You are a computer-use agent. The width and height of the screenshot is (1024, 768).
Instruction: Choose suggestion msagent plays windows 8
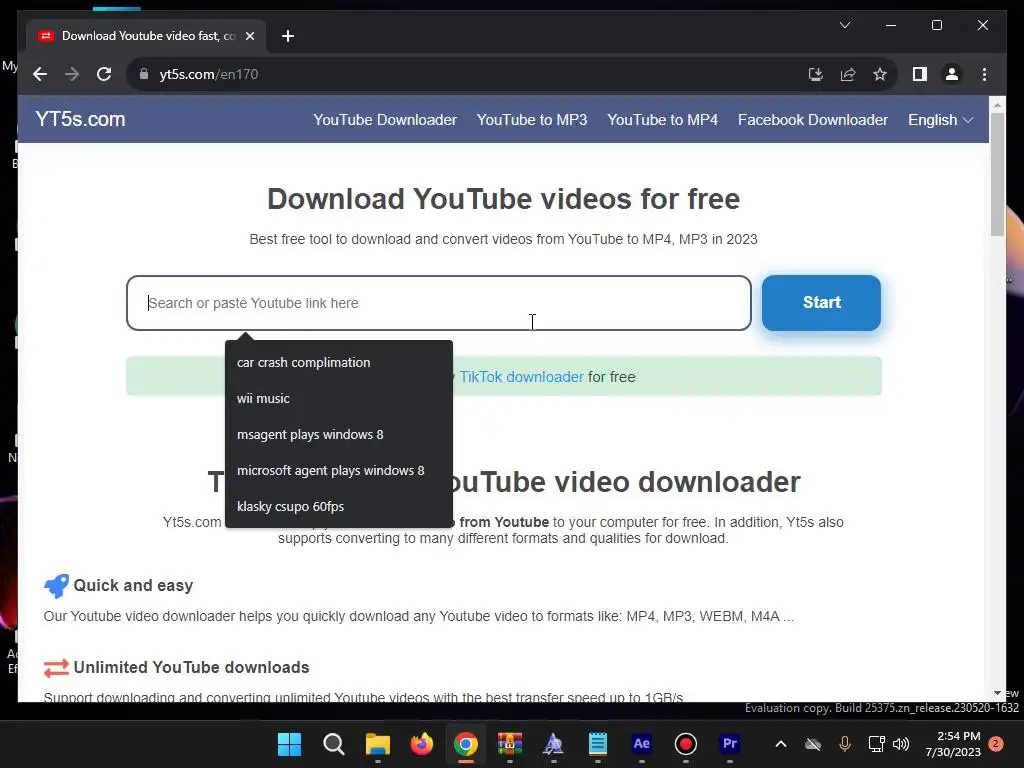tap(338, 434)
